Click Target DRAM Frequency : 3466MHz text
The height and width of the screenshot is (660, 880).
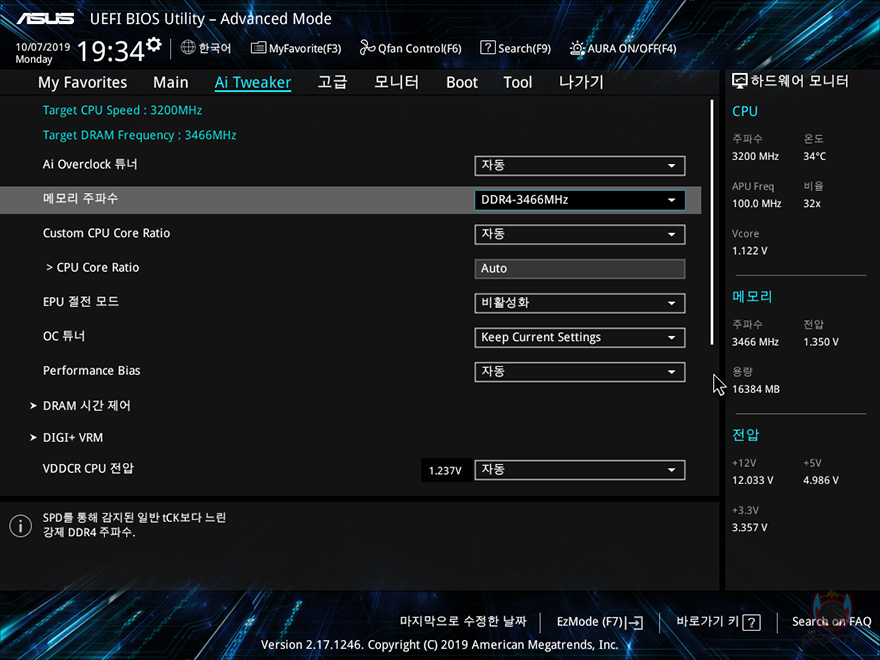tap(139, 135)
